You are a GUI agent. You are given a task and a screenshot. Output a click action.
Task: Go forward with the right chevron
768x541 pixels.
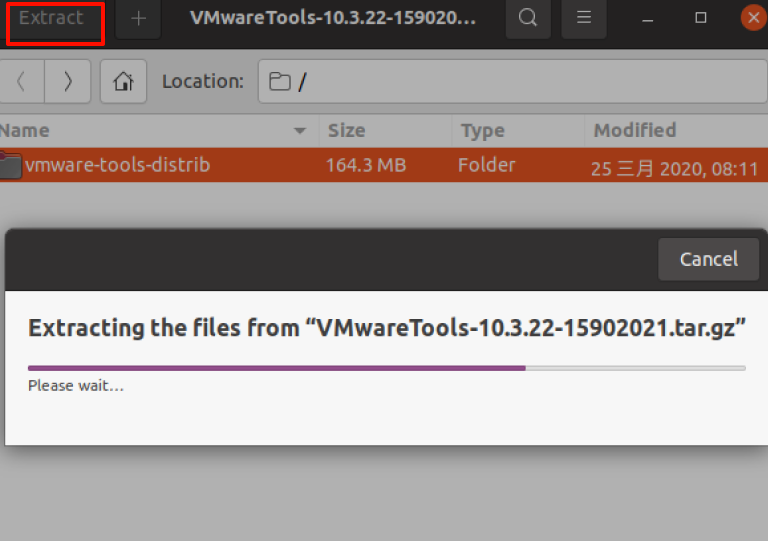point(68,82)
